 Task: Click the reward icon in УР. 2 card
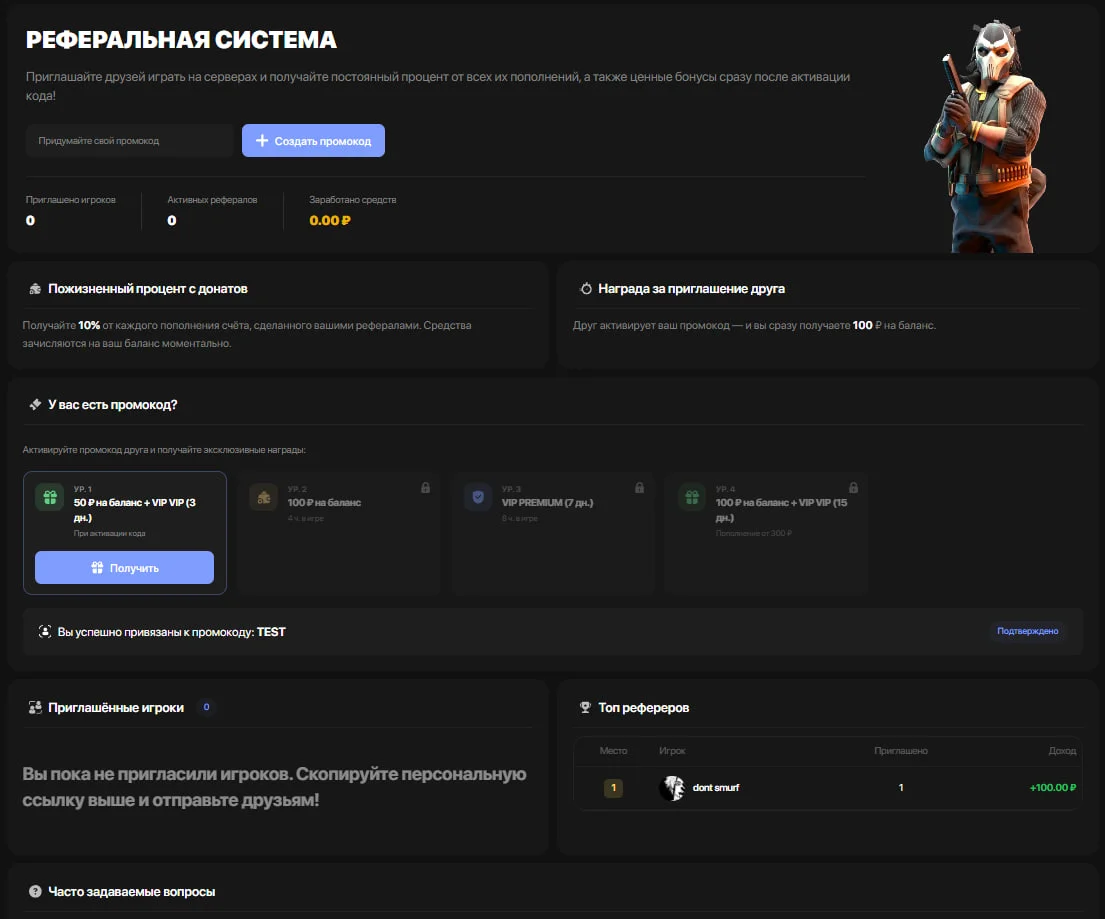tap(264, 498)
